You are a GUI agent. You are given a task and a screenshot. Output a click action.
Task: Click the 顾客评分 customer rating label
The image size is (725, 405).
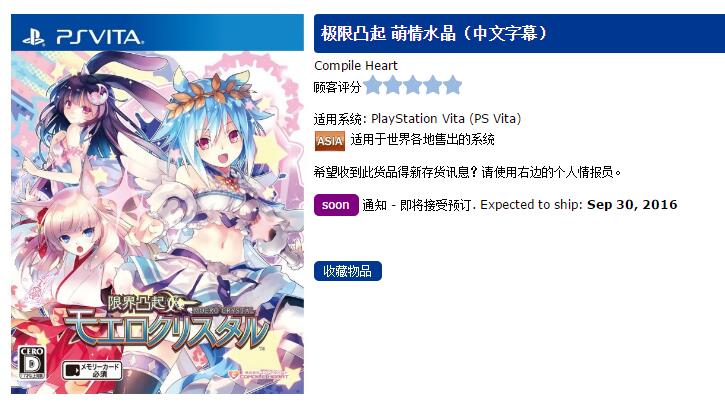pos(337,87)
